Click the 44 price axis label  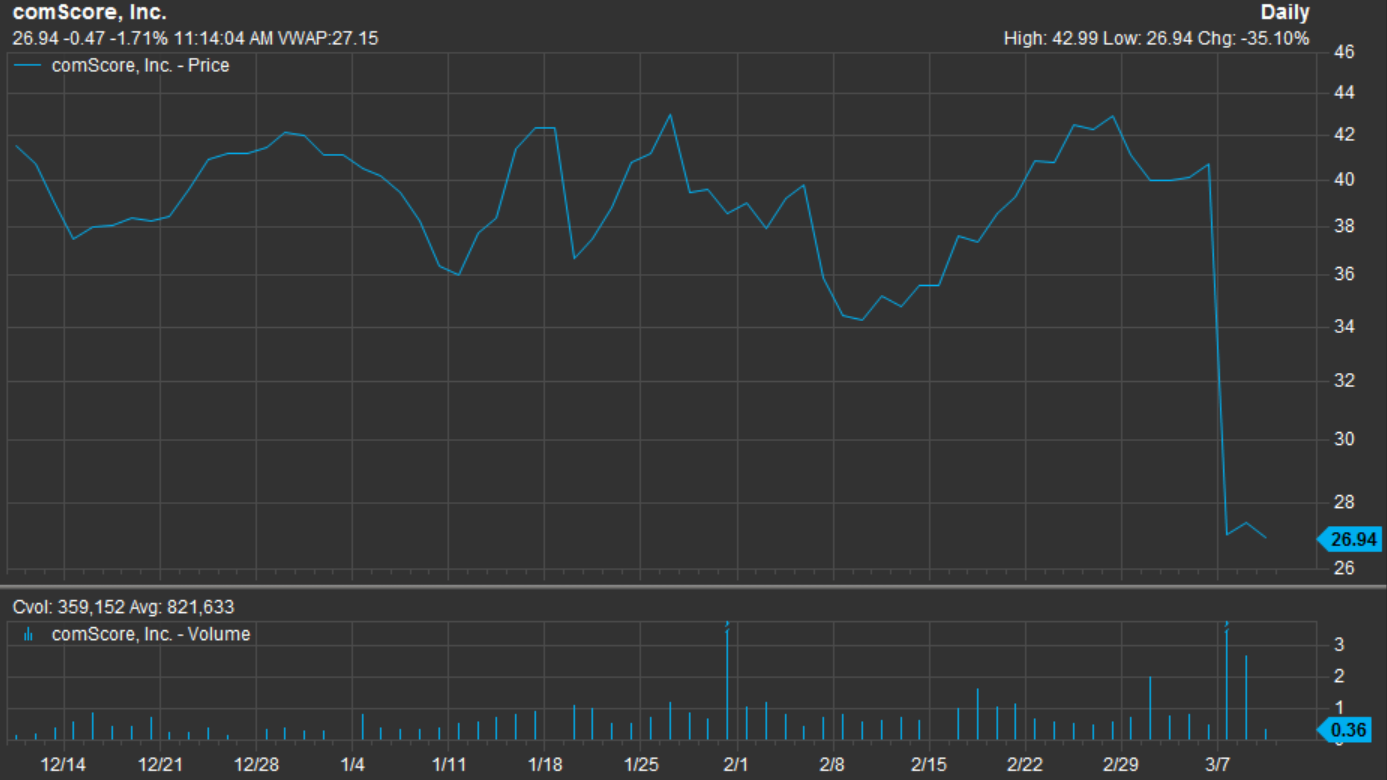[x=1344, y=93]
